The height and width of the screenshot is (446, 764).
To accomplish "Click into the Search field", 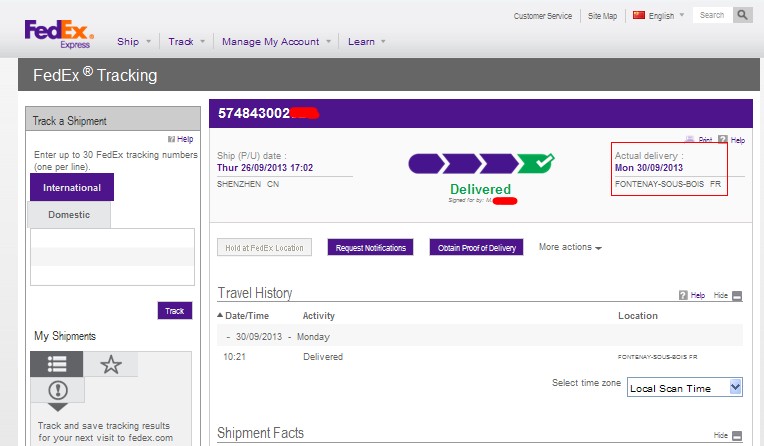I will pyautogui.click(x=712, y=15).
